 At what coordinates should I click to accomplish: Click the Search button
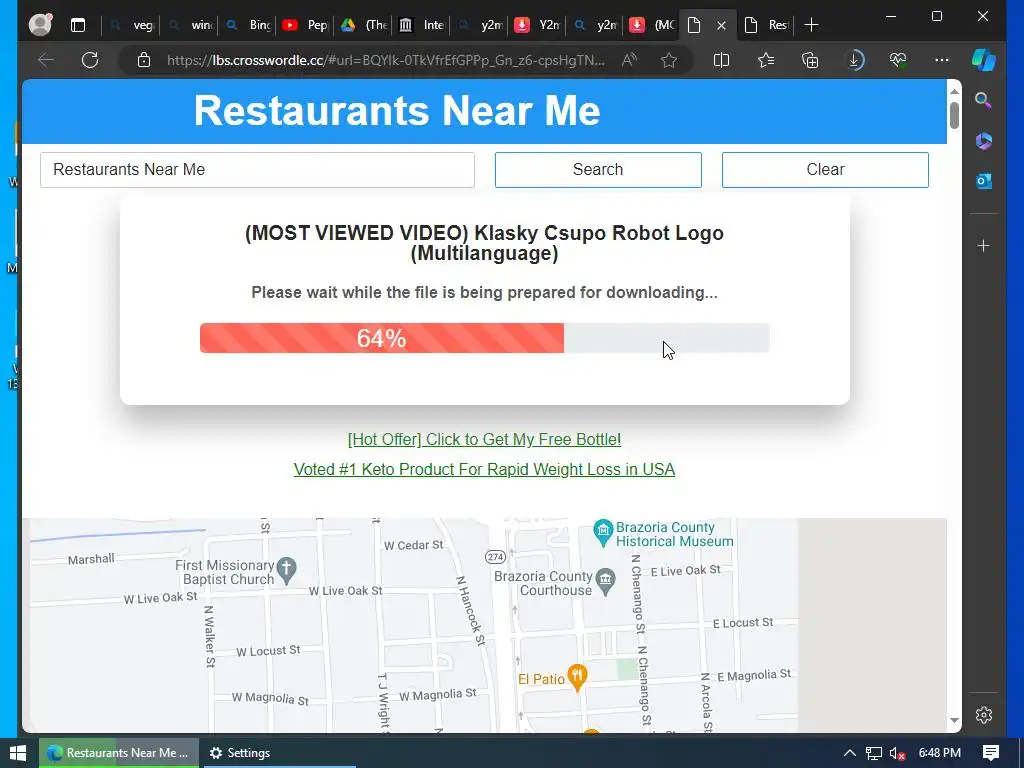(598, 170)
